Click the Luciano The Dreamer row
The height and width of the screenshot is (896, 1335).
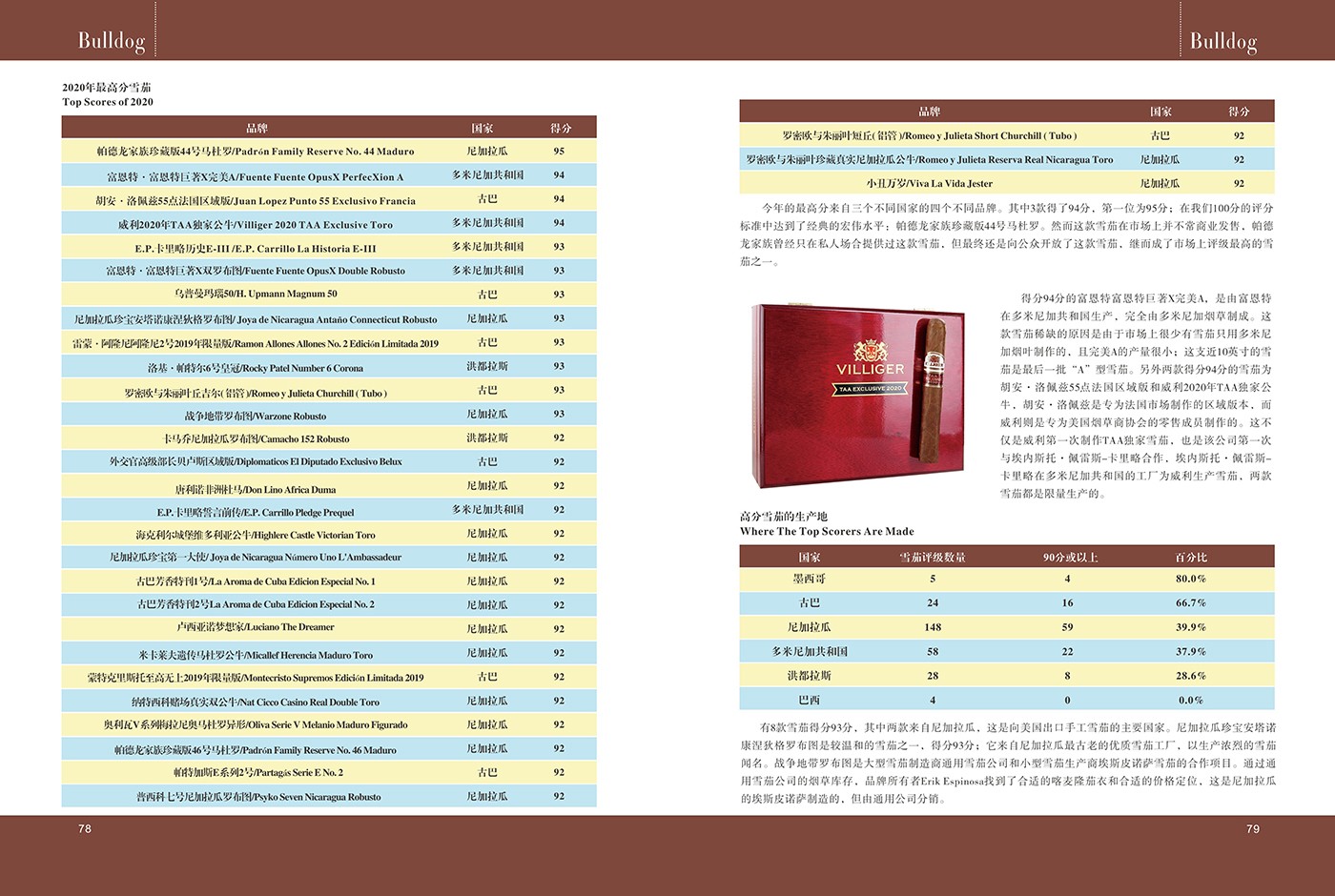pos(329,628)
